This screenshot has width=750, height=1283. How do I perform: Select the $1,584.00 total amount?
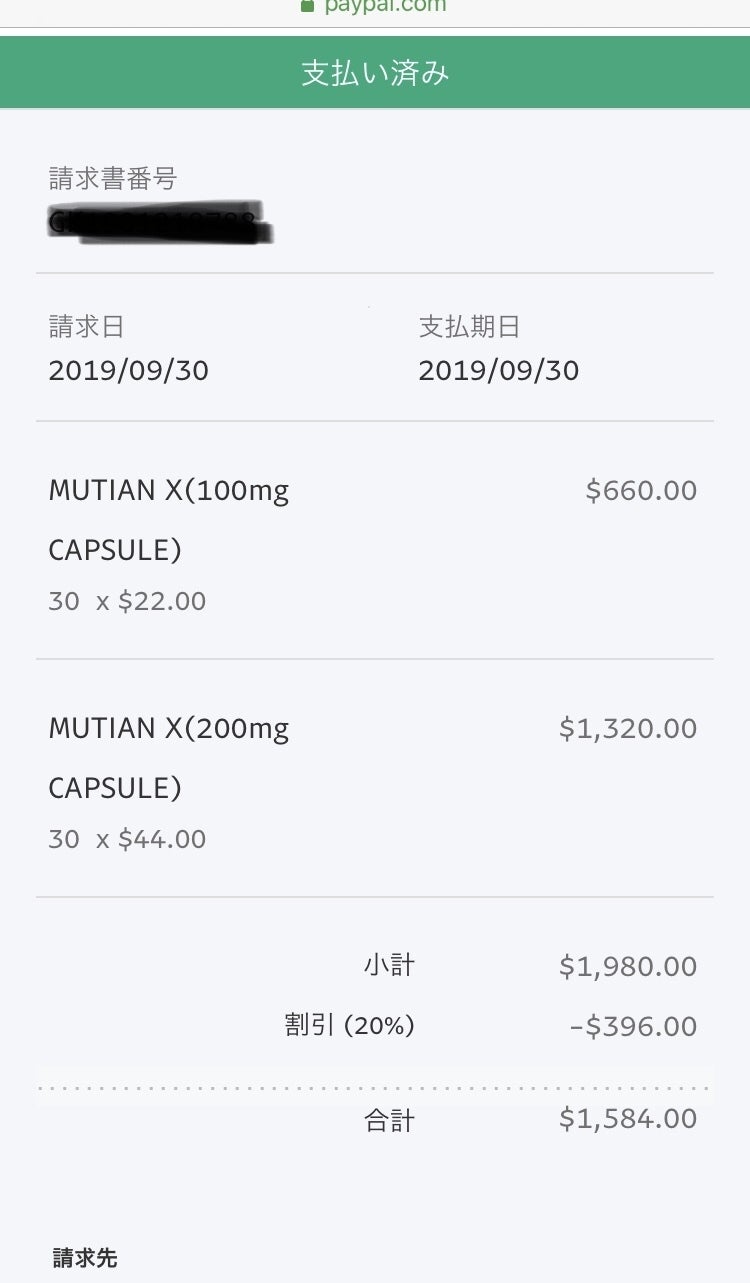point(628,1118)
